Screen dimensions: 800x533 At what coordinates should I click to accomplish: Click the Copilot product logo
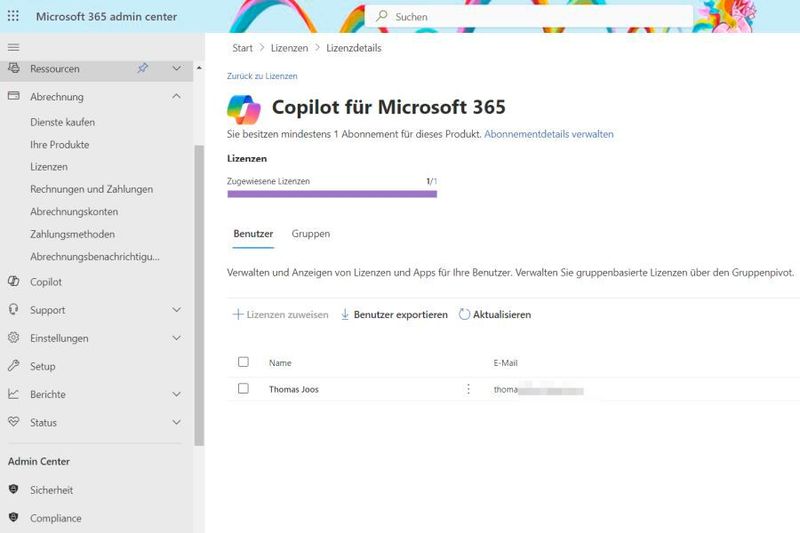pos(244,110)
